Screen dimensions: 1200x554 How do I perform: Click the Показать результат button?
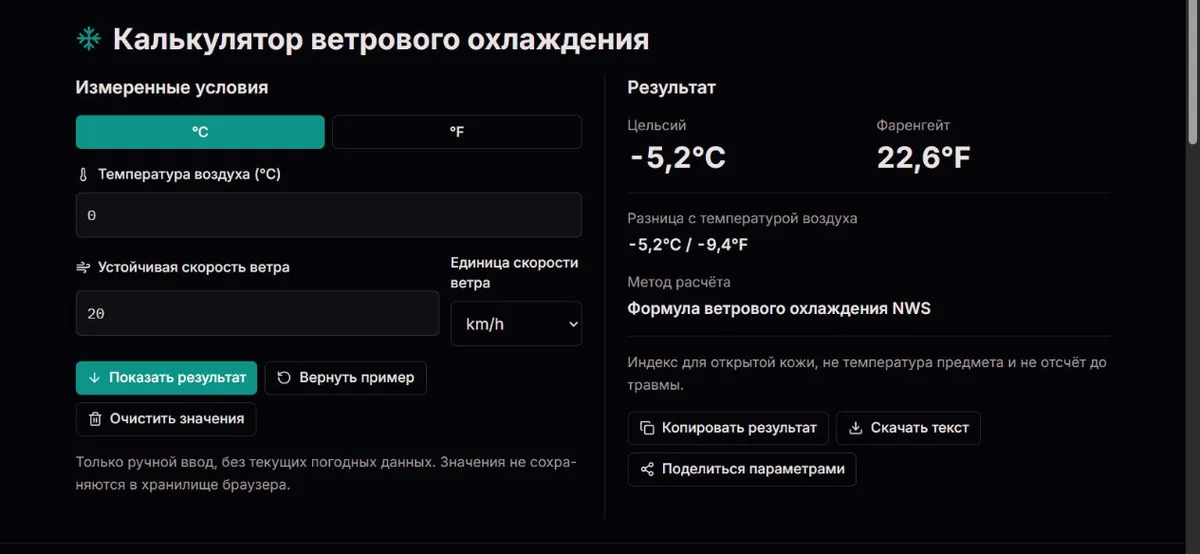pos(166,378)
